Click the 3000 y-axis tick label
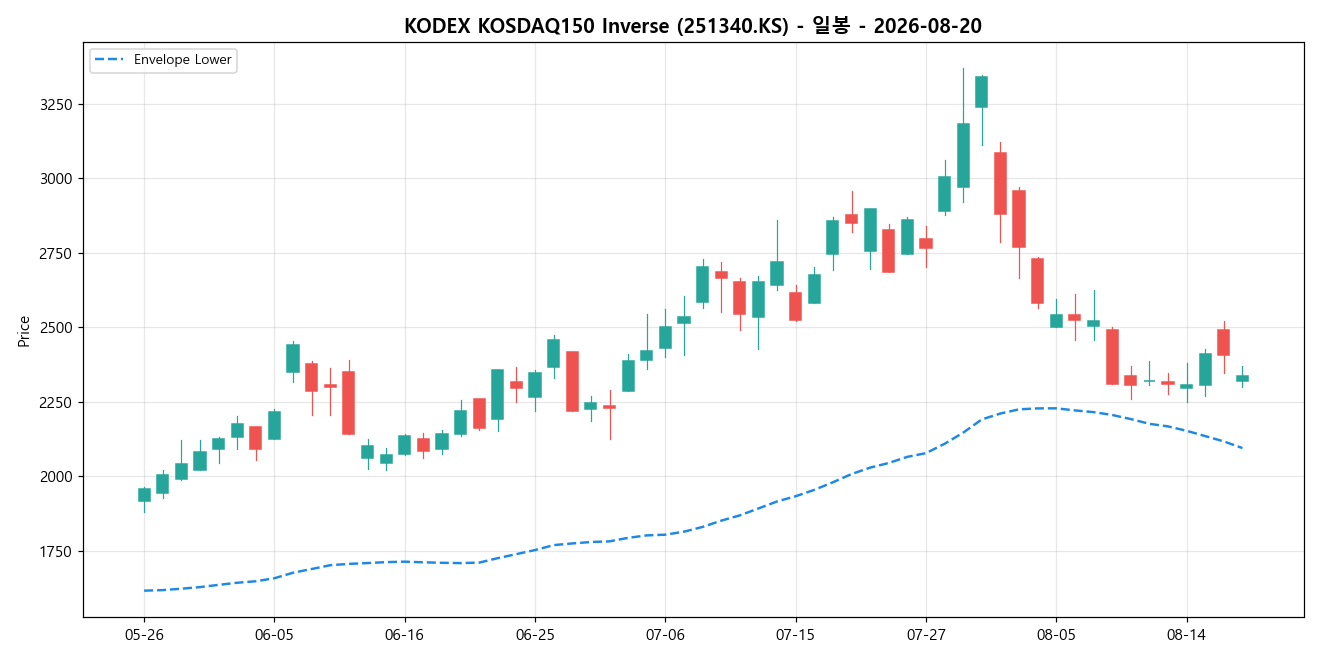Viewport: 1320px width, 660px height. click(56, 179)
